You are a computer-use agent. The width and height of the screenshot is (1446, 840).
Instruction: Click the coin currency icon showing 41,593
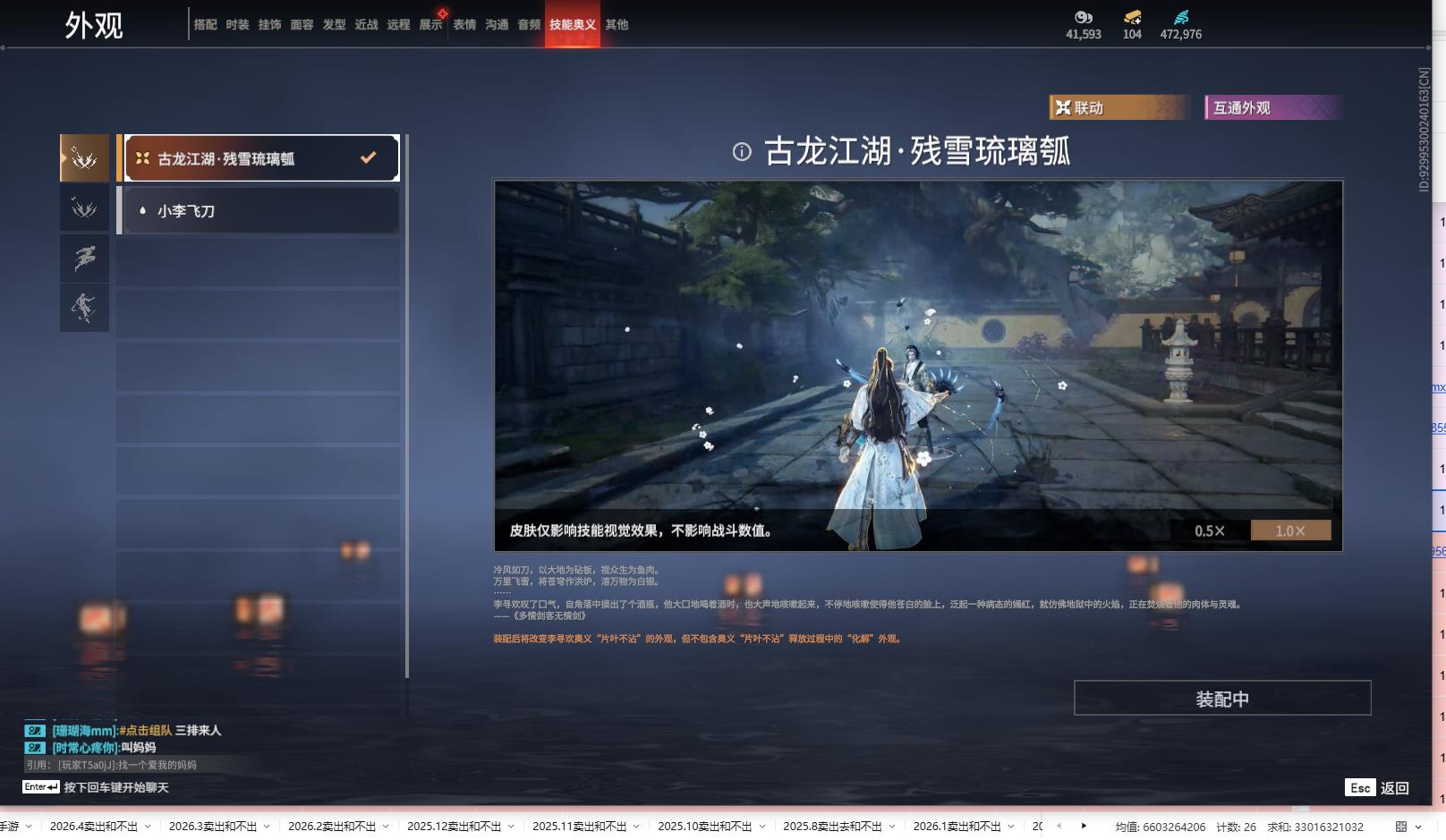pyautogui.click(x=1084, y=16)
